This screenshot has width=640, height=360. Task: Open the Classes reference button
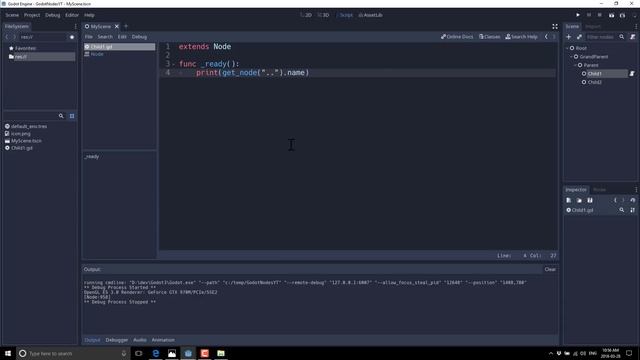pos(489,37)
